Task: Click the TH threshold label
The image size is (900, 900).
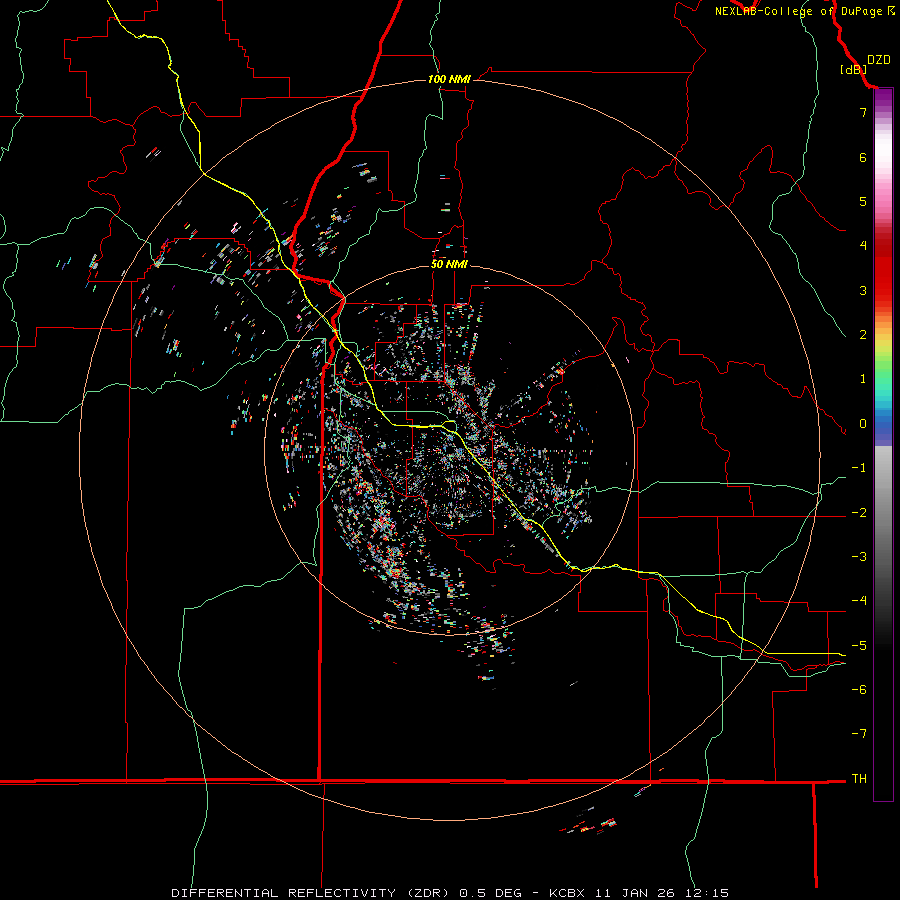Action: pos(859,779)
